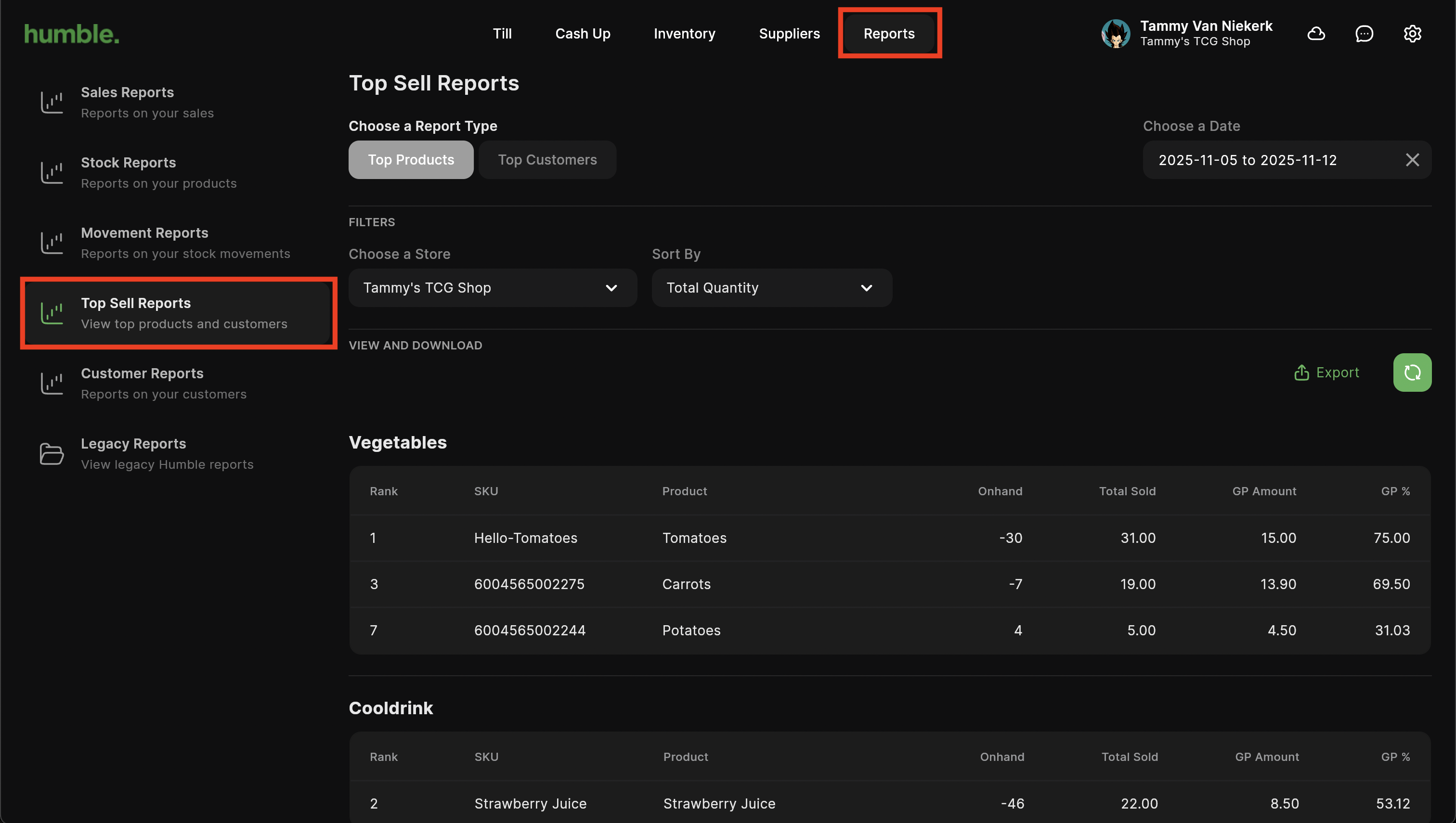
Task: Open the Suppliers tab
Action: (x=789, y=34)
